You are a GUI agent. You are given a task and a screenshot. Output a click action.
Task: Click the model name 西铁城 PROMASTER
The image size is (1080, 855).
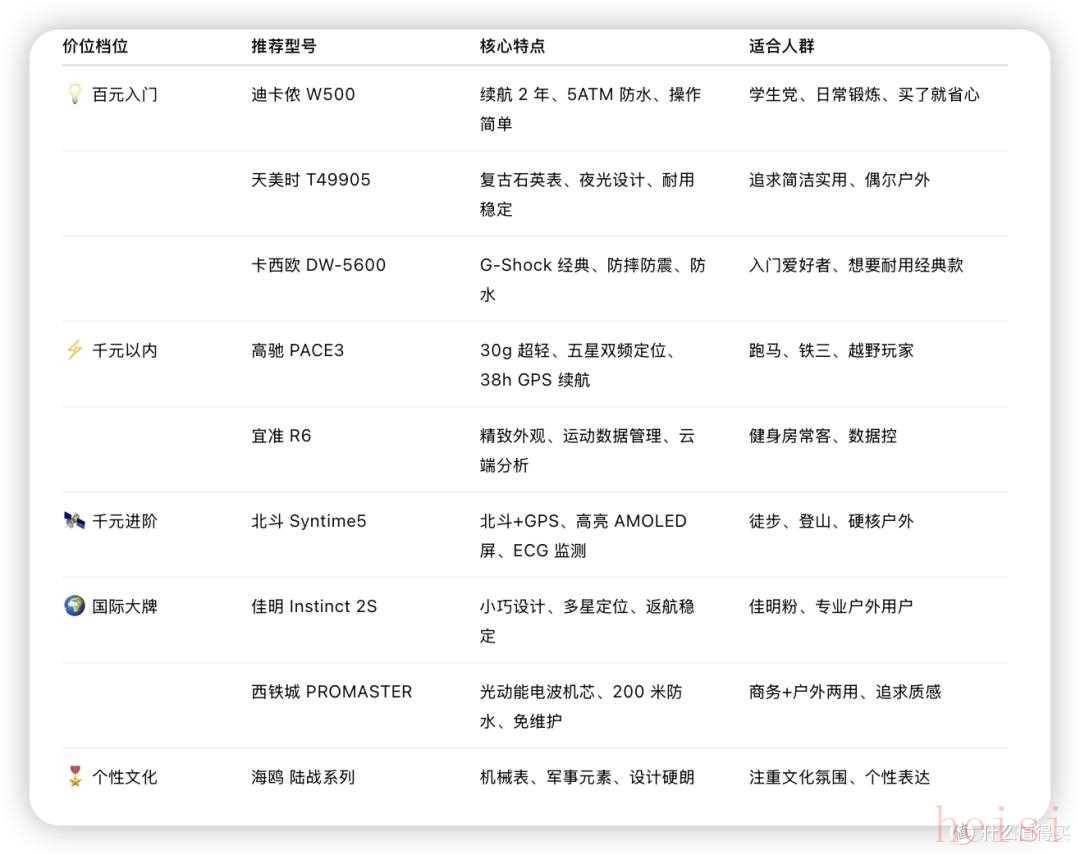331,692
